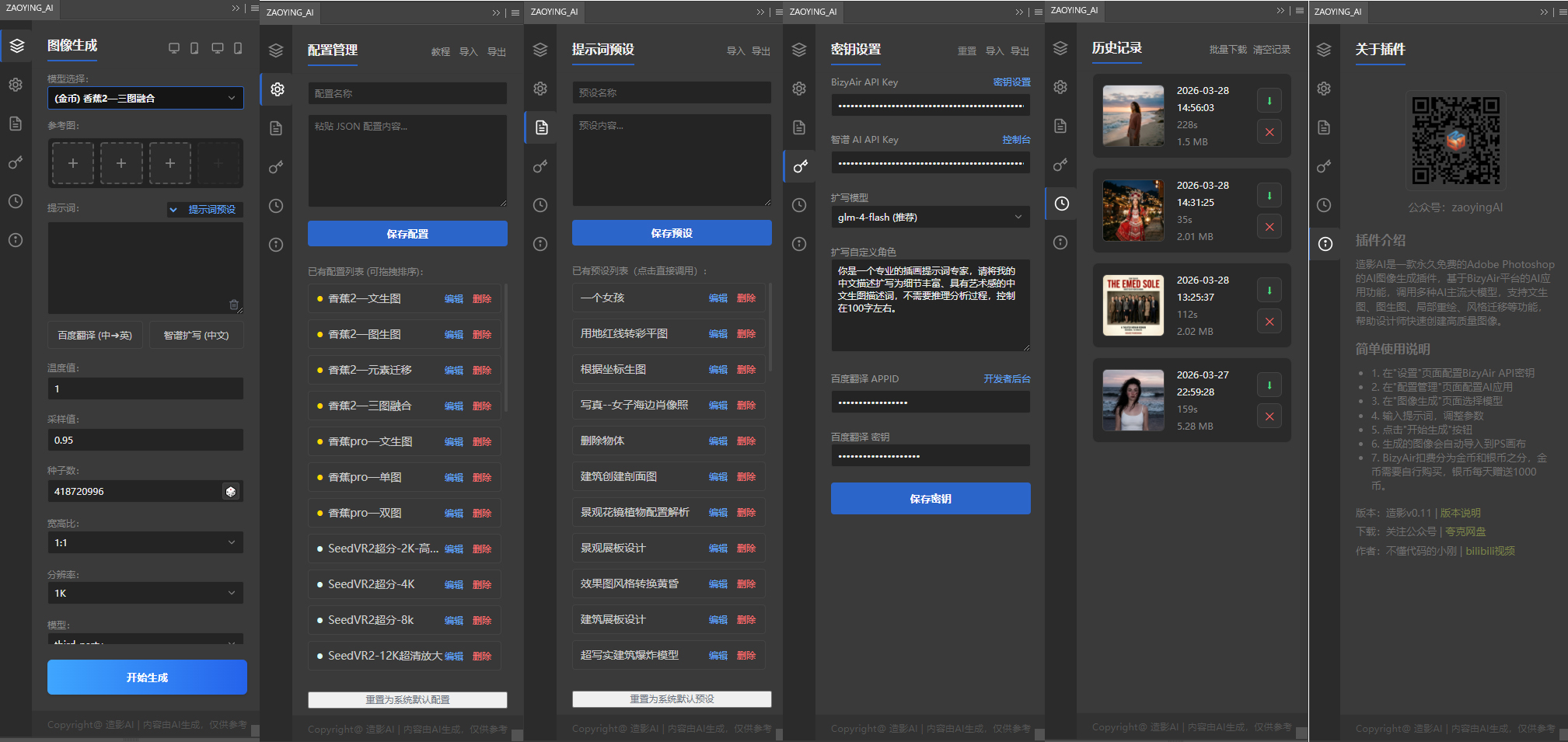Screen dimensions: 1568x742
Task: Click the 配置名称 input field
Action: (407, 94)
